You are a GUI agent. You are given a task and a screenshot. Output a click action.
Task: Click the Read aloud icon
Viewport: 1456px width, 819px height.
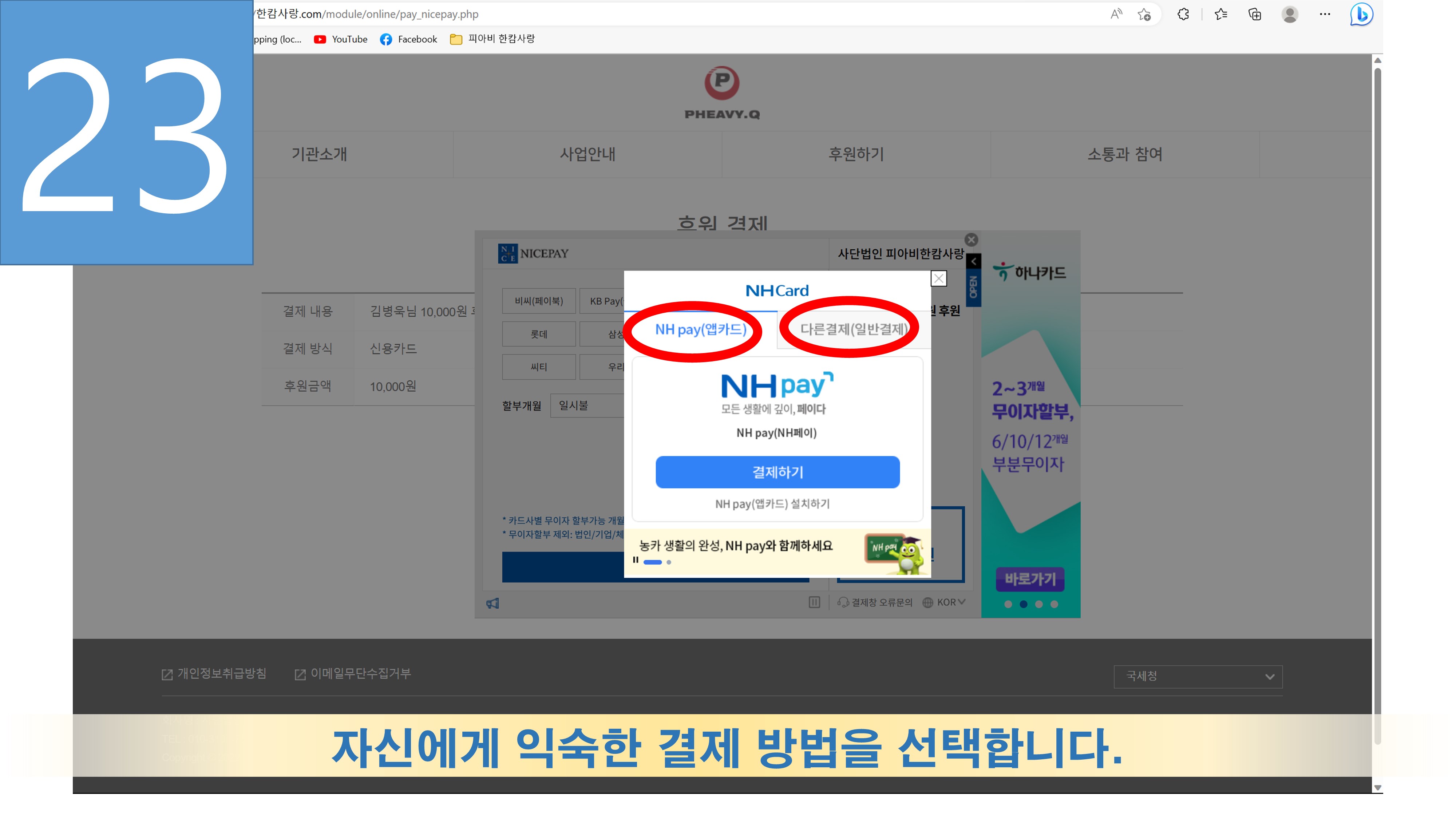1116,15
